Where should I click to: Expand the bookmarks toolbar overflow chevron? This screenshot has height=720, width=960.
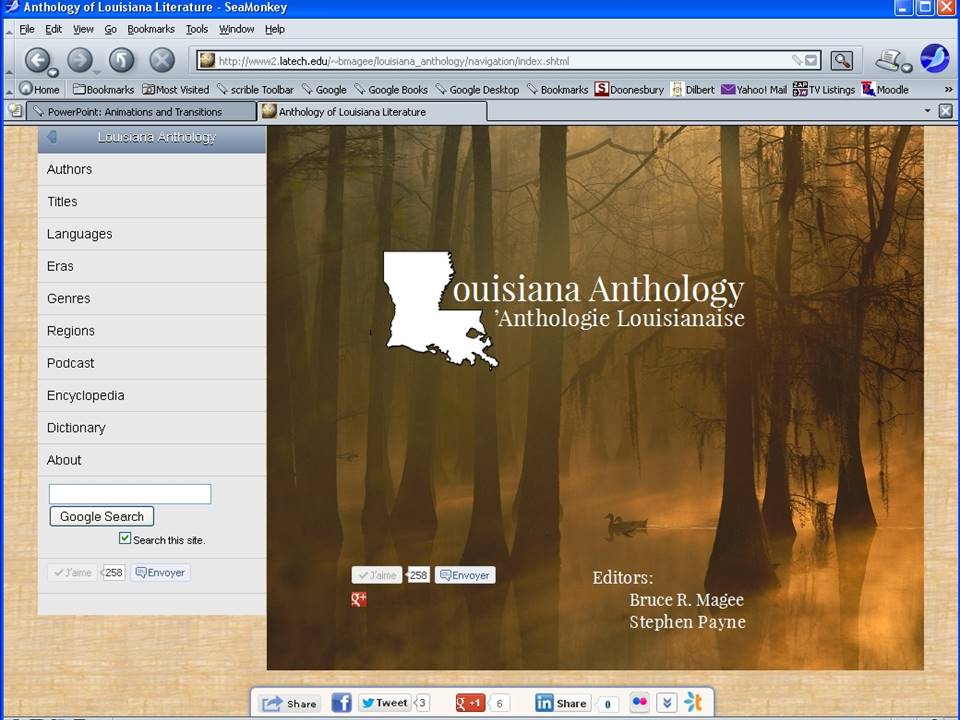tap(946, 89)
